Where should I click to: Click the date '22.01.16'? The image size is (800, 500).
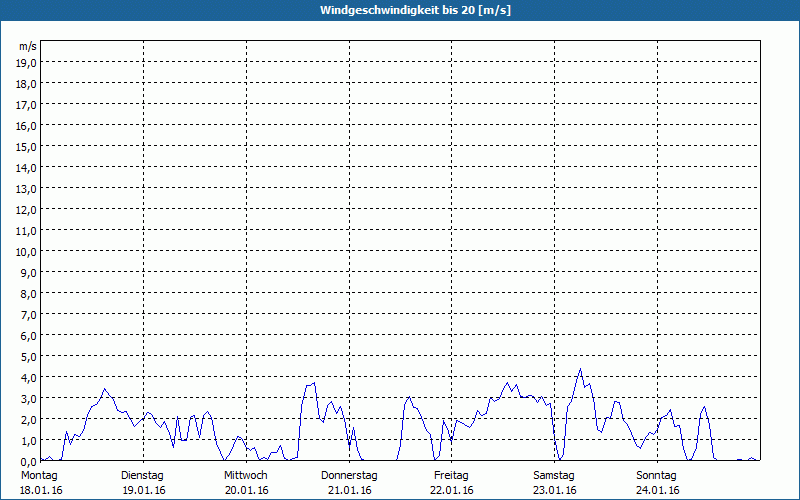452,491
